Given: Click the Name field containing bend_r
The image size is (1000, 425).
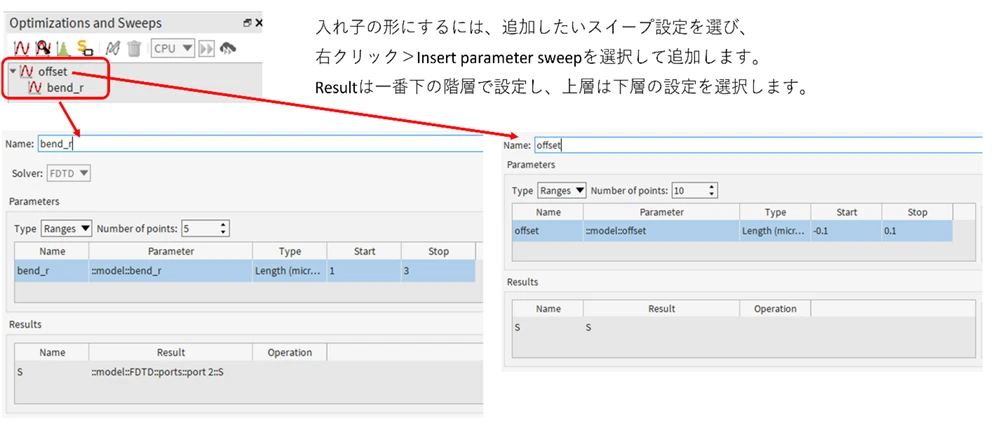Looking at the screenshot, I should point(260,144).
